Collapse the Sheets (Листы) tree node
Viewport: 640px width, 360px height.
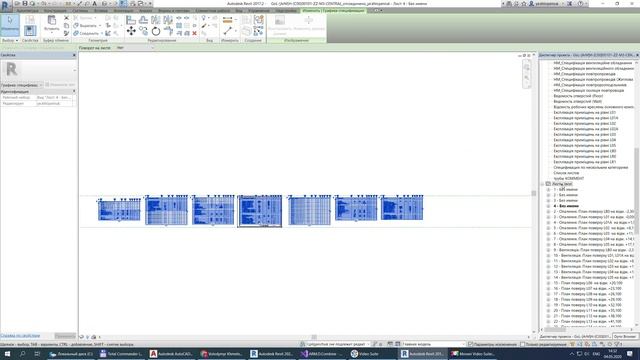click(x=542, y=184)
